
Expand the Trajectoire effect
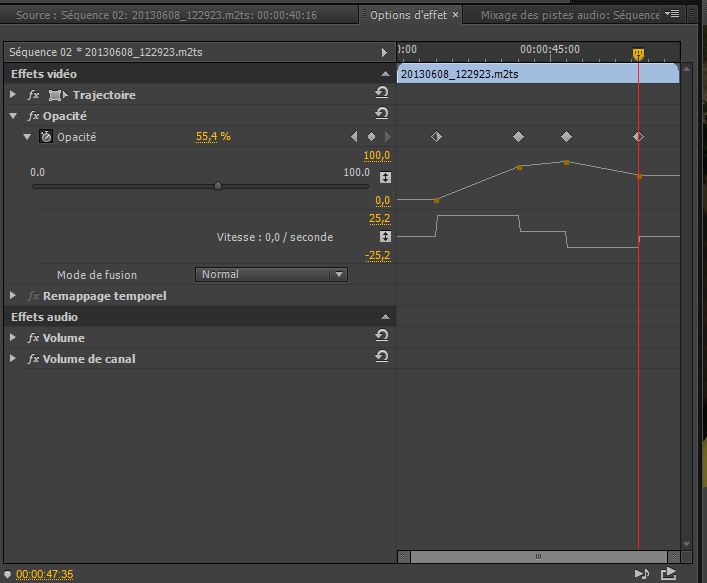[13, 95]
